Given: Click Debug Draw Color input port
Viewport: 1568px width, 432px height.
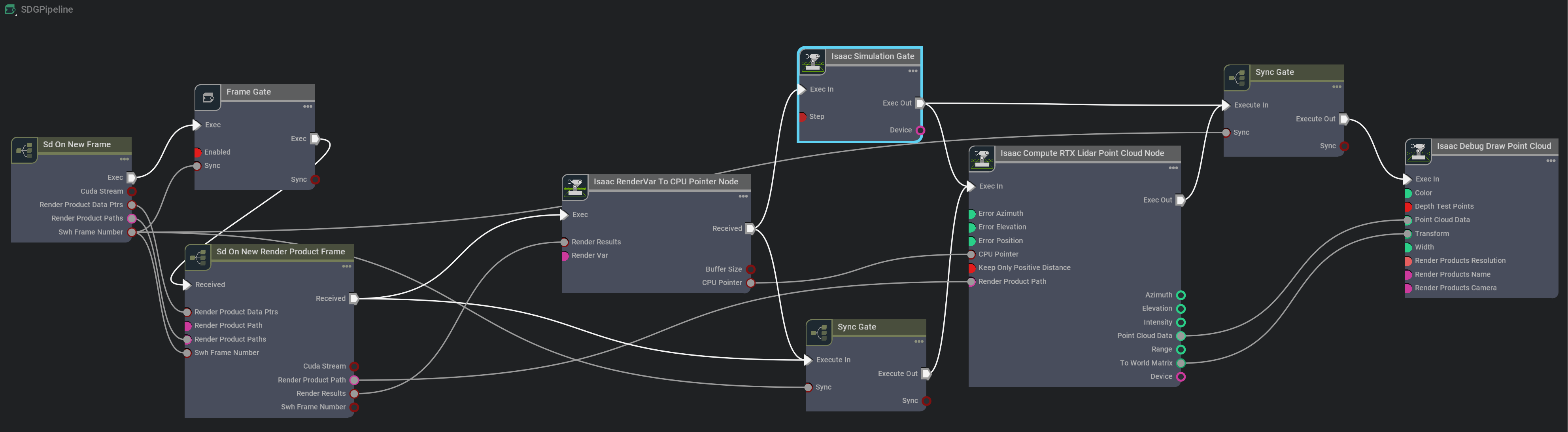Looking at the screenshot, I should click(x=1408, y=193).
